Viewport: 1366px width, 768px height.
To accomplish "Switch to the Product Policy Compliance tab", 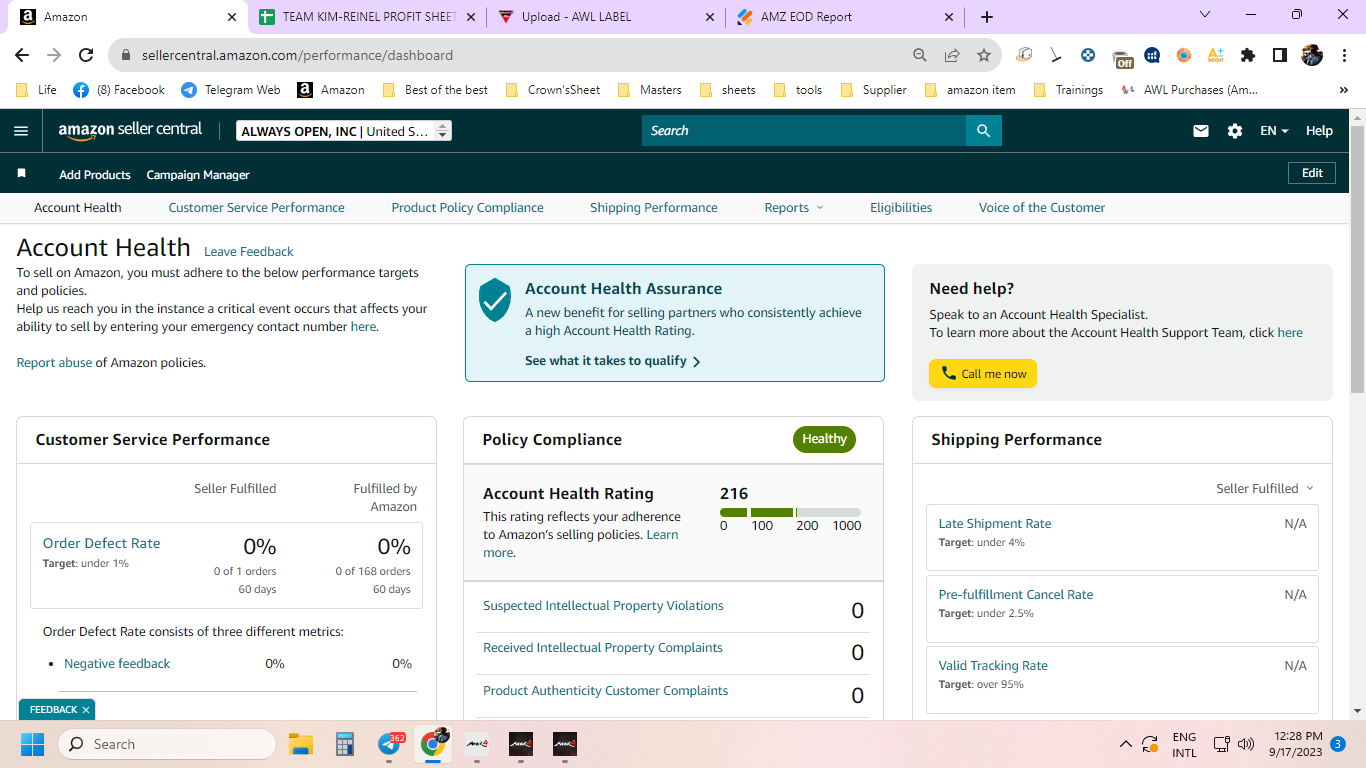I will (x=467, y=208).
